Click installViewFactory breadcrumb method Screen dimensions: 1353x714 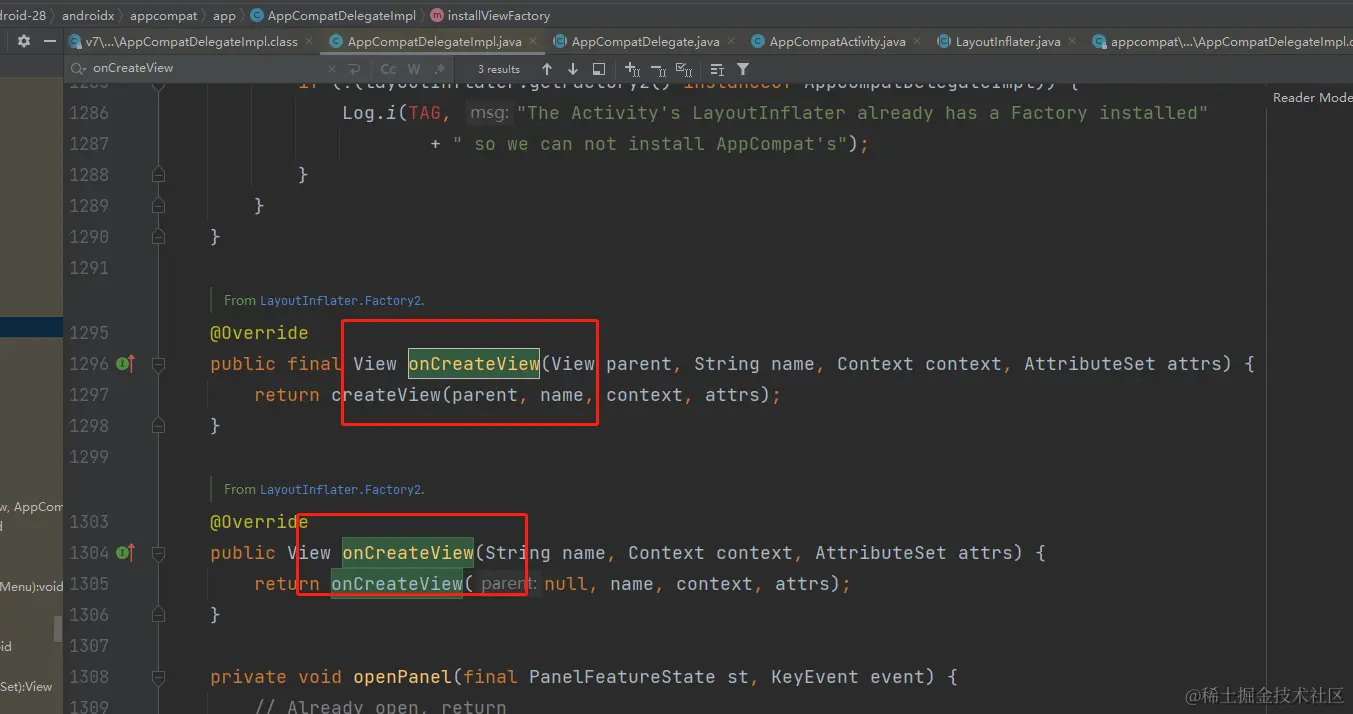coord(490,15)
